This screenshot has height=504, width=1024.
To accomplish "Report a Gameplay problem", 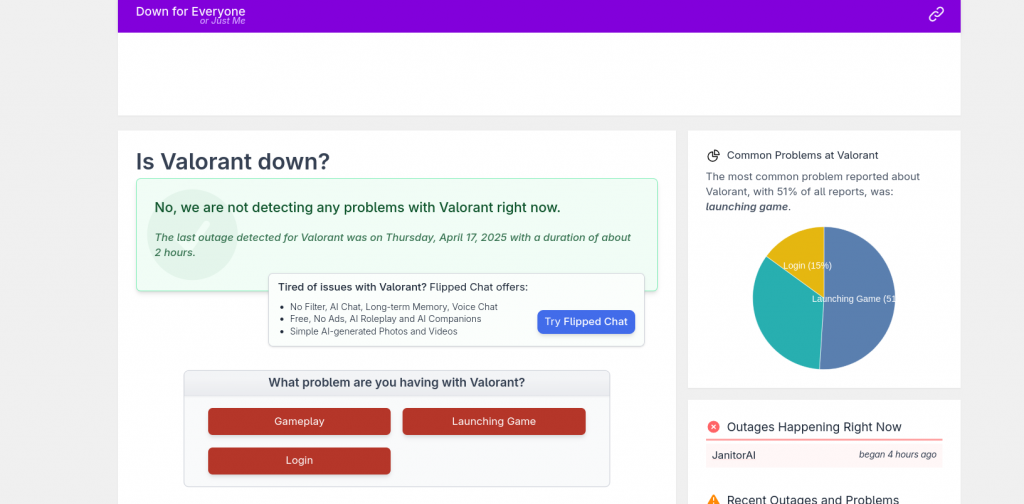I will [x=299, y=422].
